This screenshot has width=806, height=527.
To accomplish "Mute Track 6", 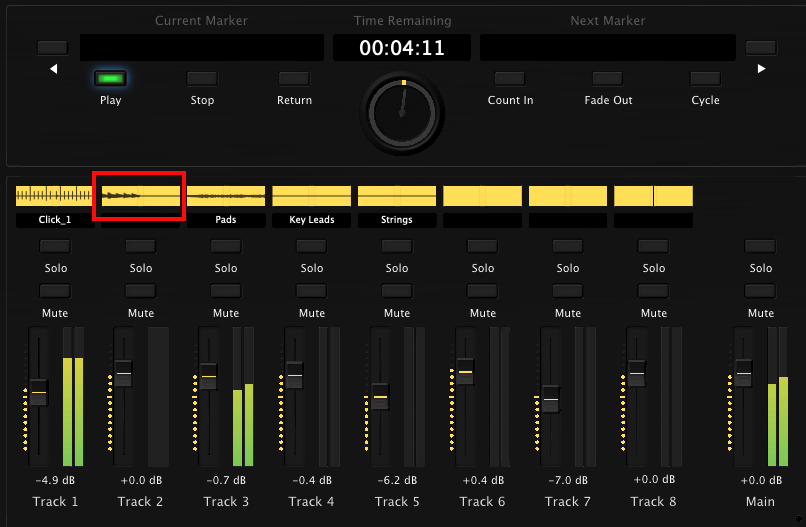I will click(x=482, y=291).
